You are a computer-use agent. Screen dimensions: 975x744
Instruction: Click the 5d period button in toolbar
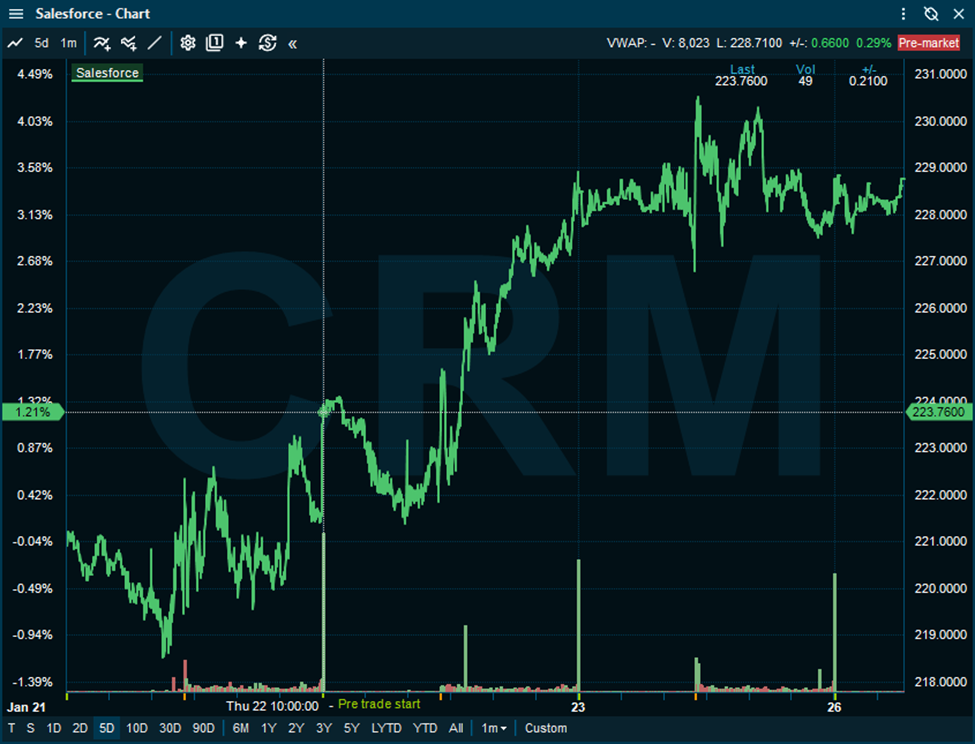pos(42,43)
